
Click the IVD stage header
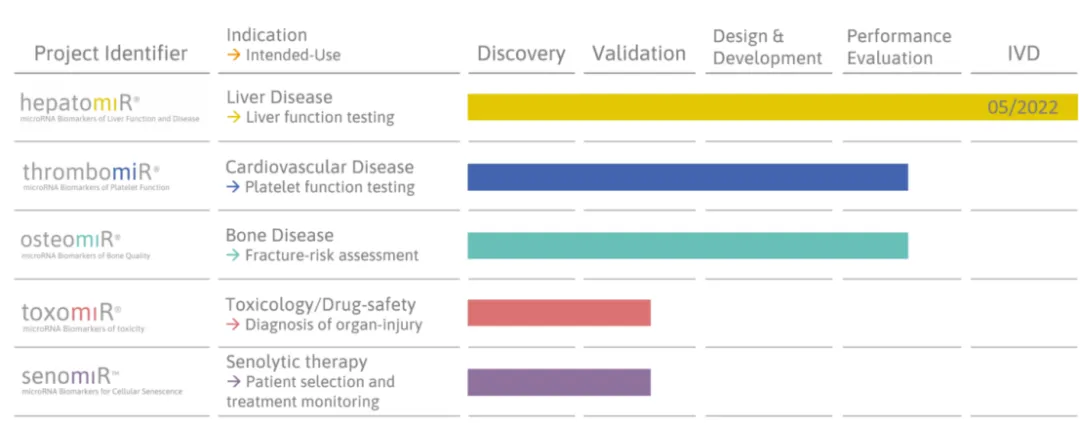point(1023,54)
